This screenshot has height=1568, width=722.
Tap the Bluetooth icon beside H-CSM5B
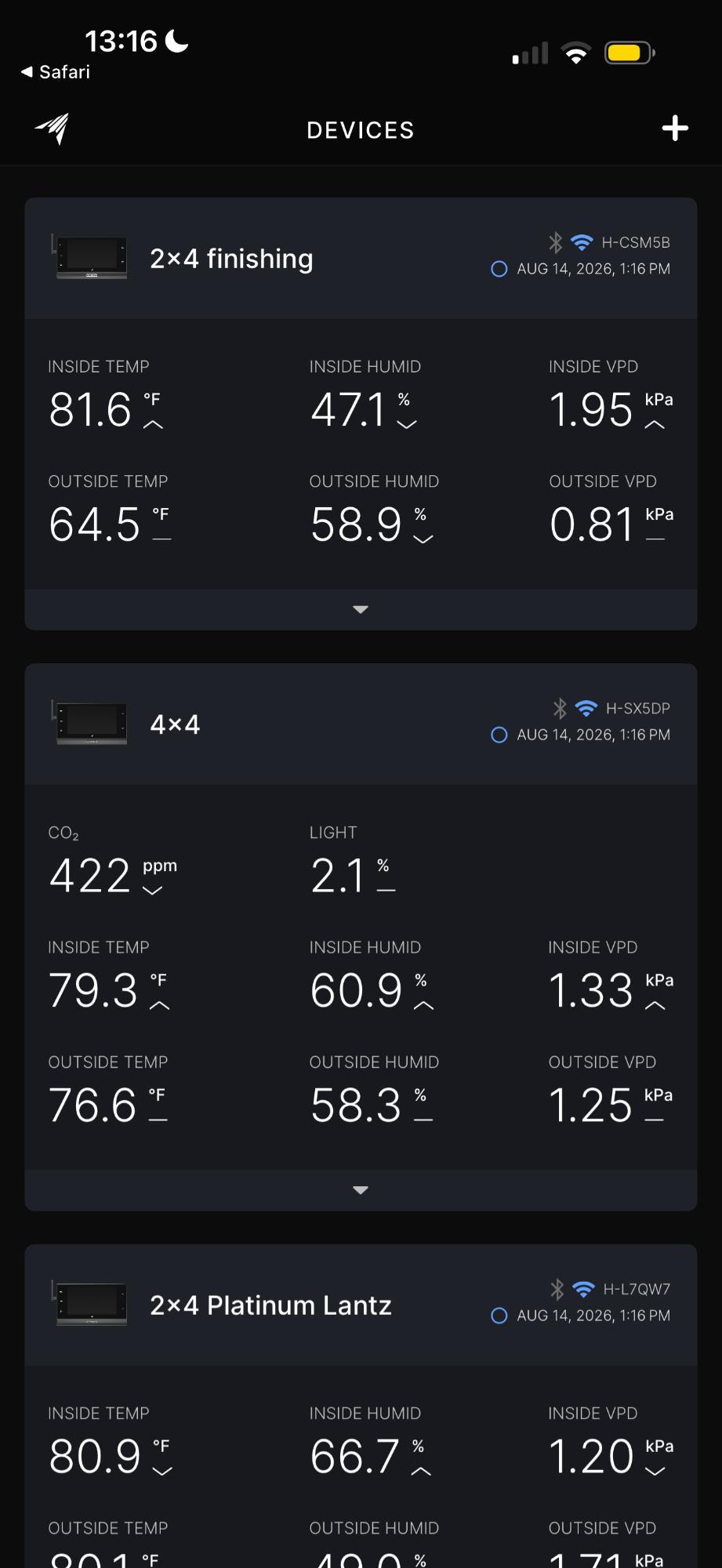point(555,242)
